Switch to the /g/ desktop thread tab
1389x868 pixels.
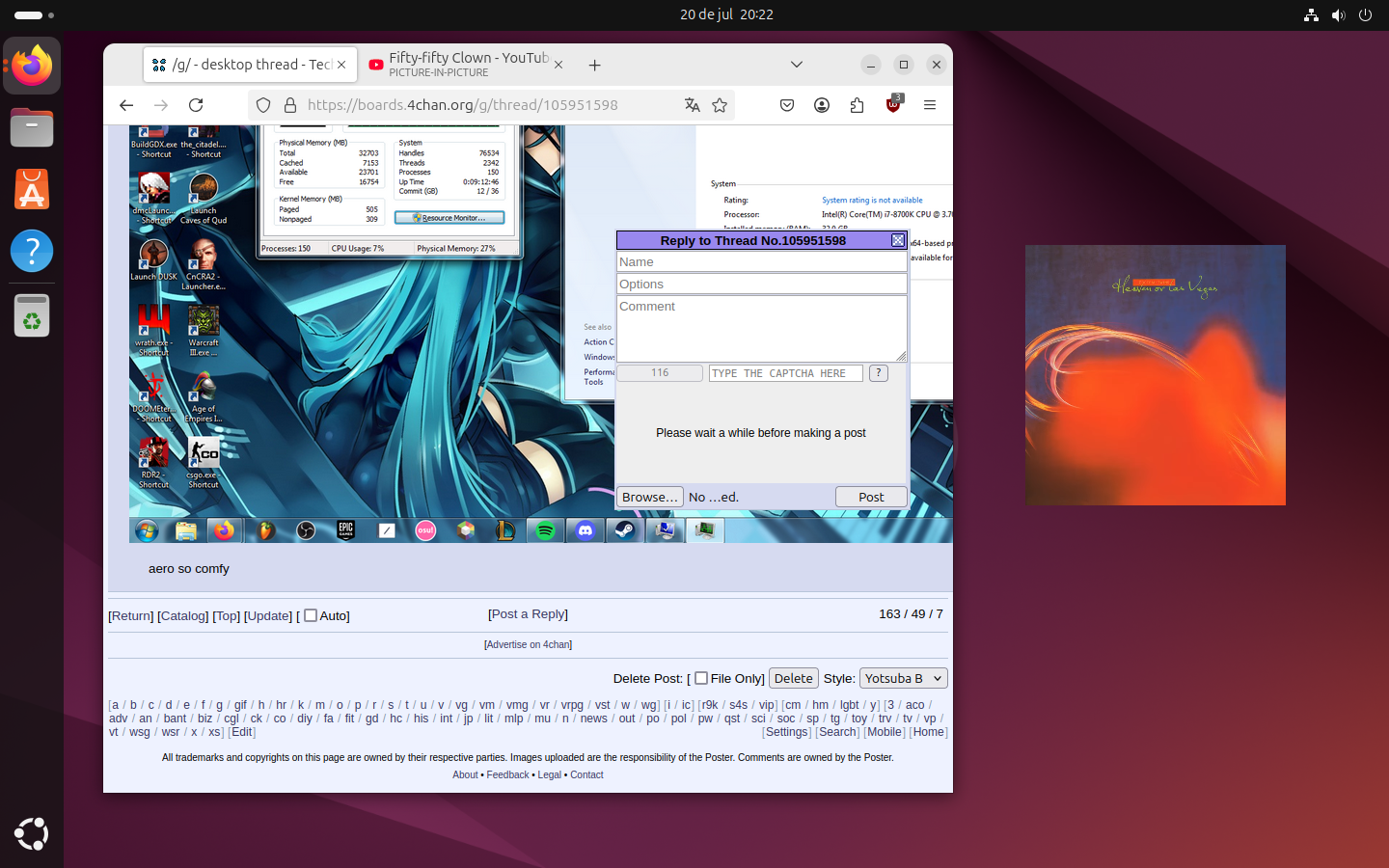click(x=251, y=65)
